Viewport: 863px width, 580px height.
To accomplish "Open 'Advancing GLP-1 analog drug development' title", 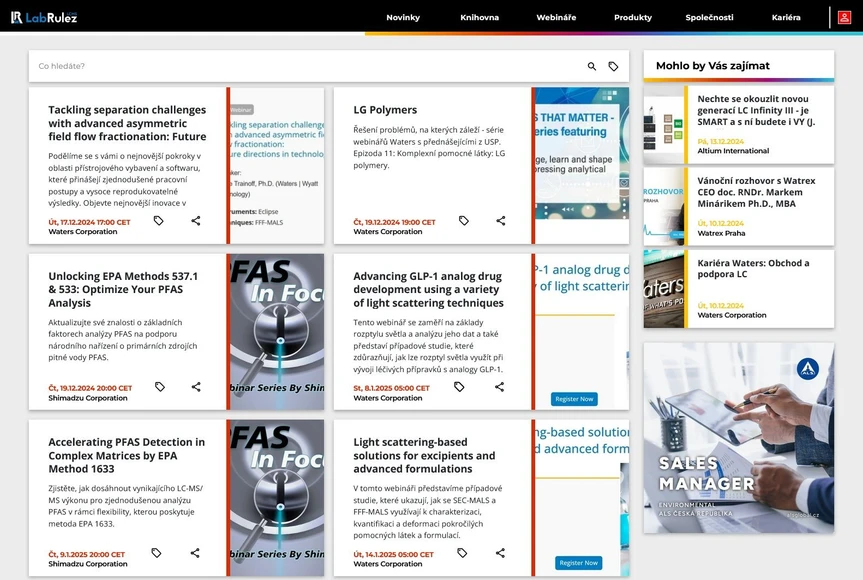I will (x=428, y=289).
